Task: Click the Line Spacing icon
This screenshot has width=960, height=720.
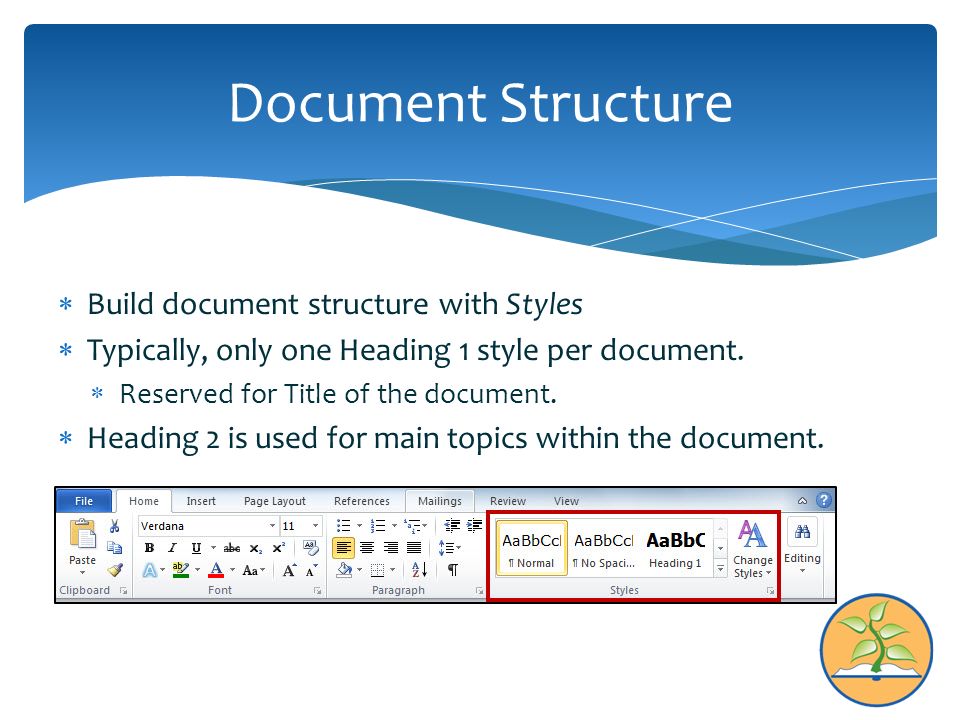Action: click(x=446, y=548)
